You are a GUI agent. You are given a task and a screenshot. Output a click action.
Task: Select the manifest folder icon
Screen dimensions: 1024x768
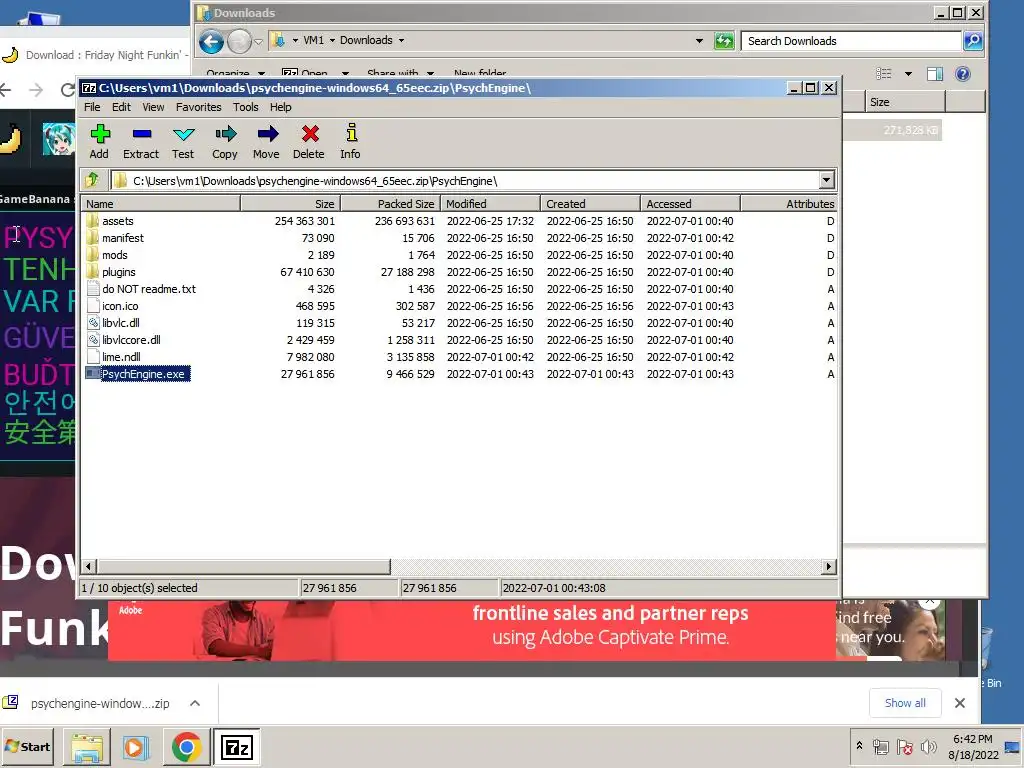[93, 238]
